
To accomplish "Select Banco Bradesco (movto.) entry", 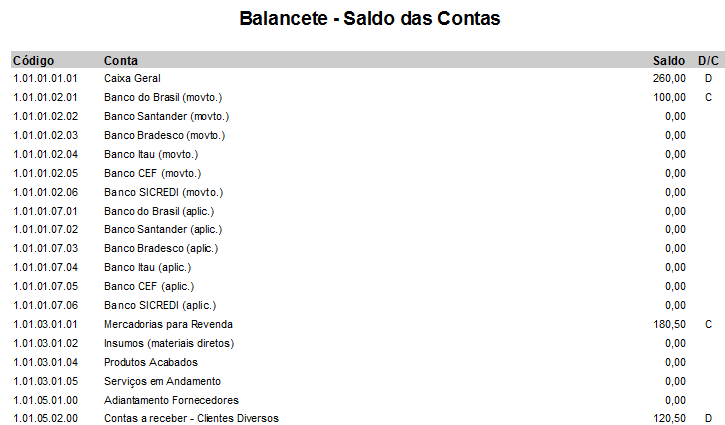I will tap(164, 135).
